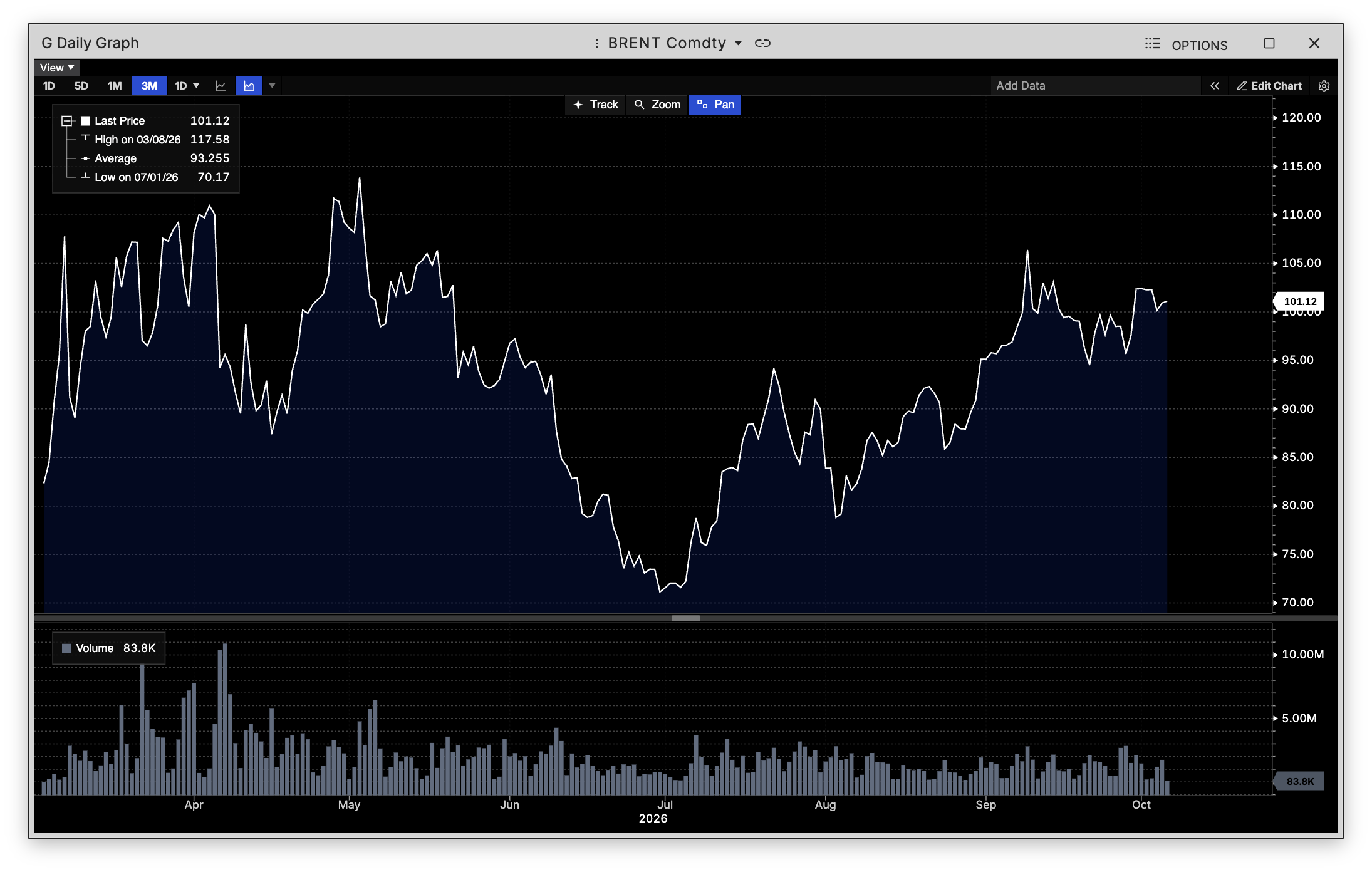Viewport: 1372px width, 872px height.
Task: Click the link chain icon
Action: 762,43
